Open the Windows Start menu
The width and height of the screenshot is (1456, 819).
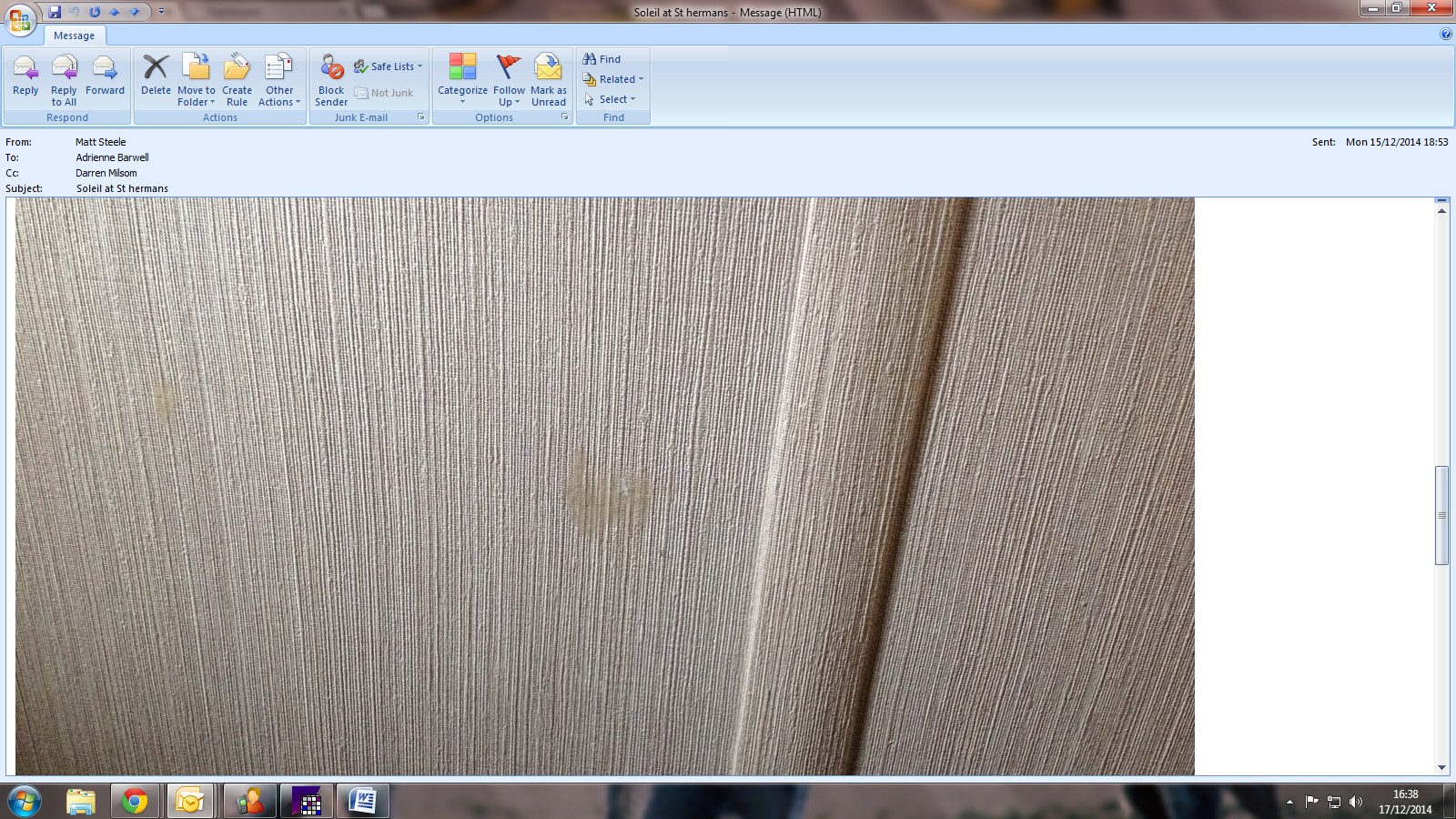pos(24,802)
